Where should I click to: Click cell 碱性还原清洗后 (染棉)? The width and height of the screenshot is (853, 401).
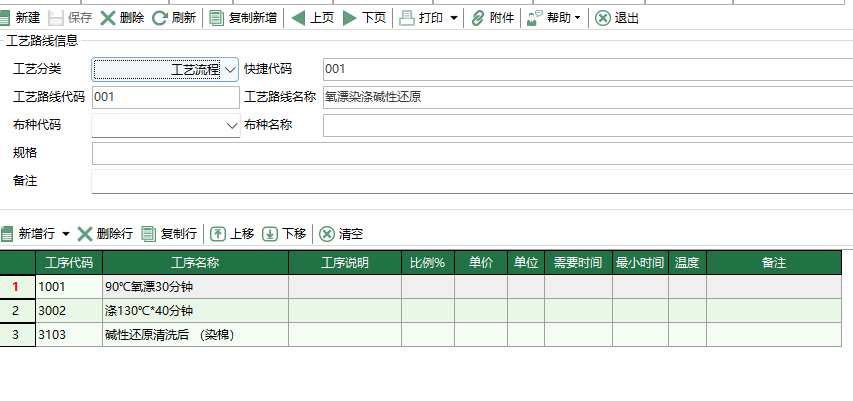point(195,335)
